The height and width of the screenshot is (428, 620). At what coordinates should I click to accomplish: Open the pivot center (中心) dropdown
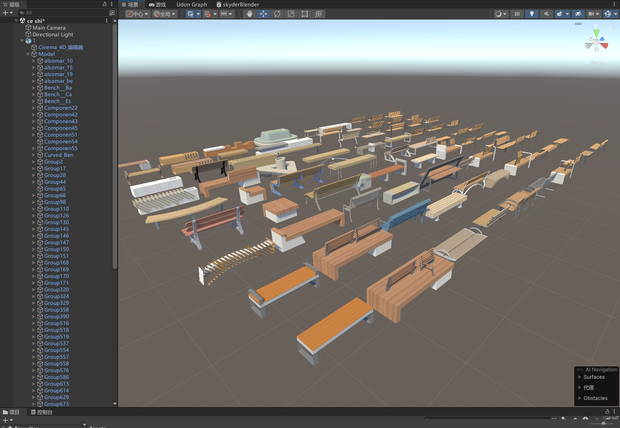tap(137, 14)
